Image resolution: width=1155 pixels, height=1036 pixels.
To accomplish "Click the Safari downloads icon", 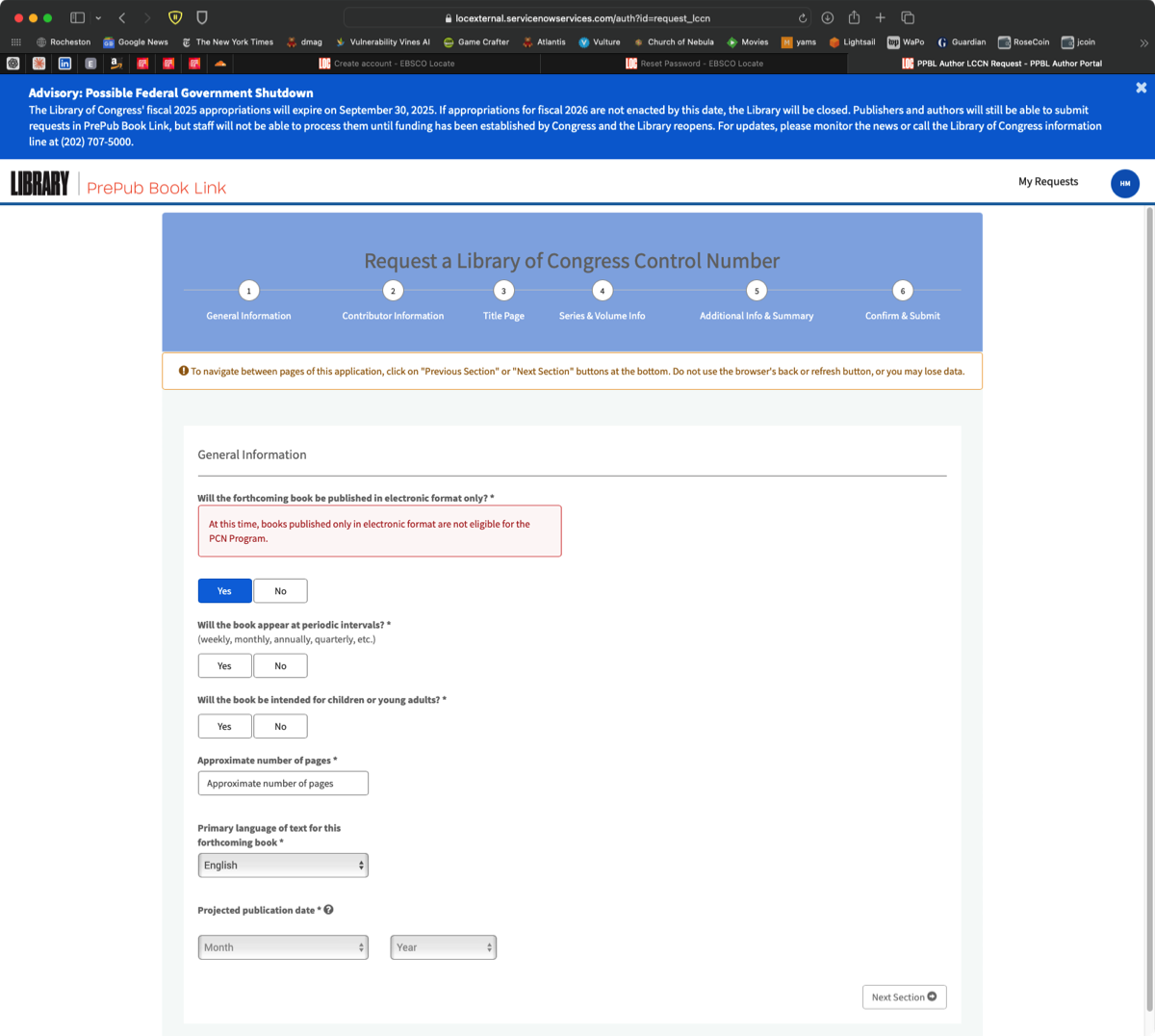I will (x=828, y=18).
